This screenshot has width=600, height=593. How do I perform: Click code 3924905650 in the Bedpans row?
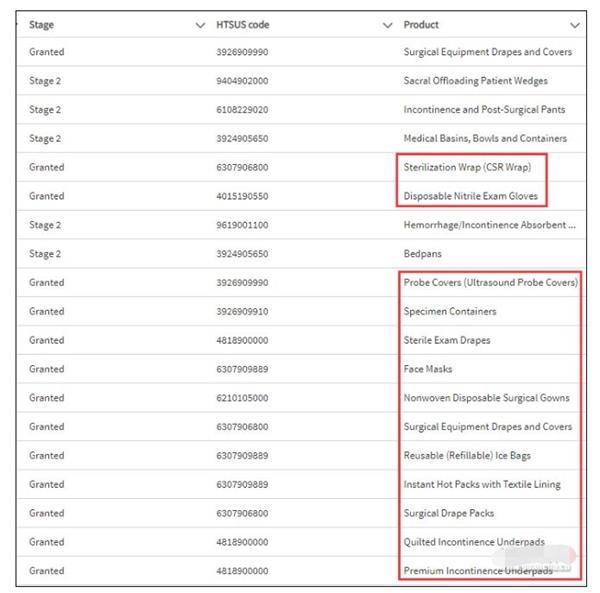click(x=242, y=254)
